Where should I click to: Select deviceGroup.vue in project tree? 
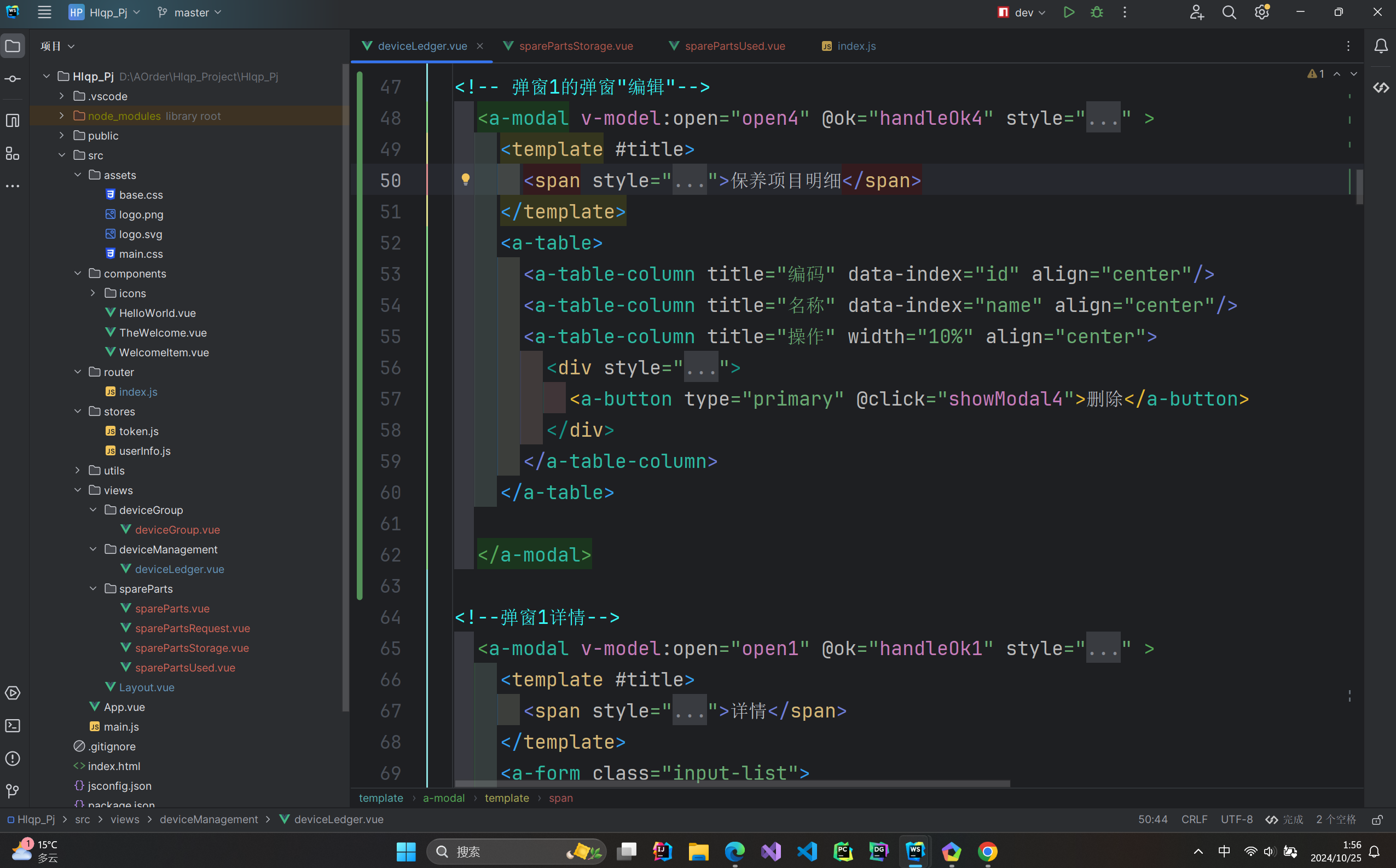point(177,529)
